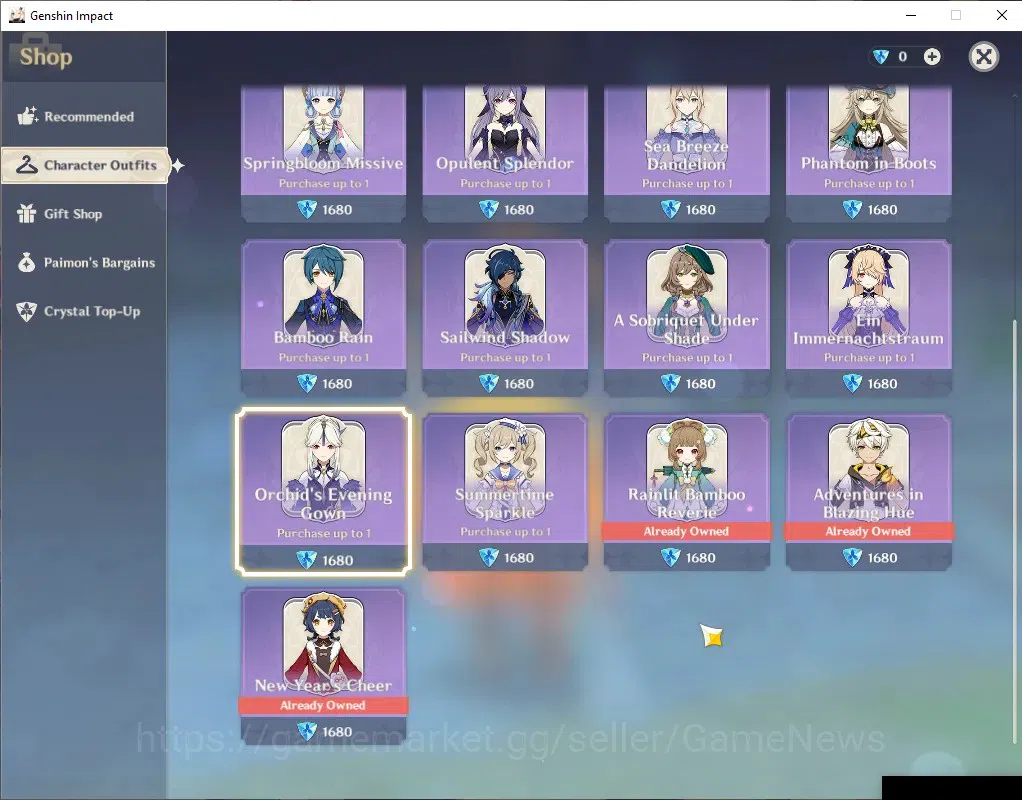Click the Paimon's Bargains bag icon
The width and height of the screenshot is (1022, 800).
tap(27, 262)
